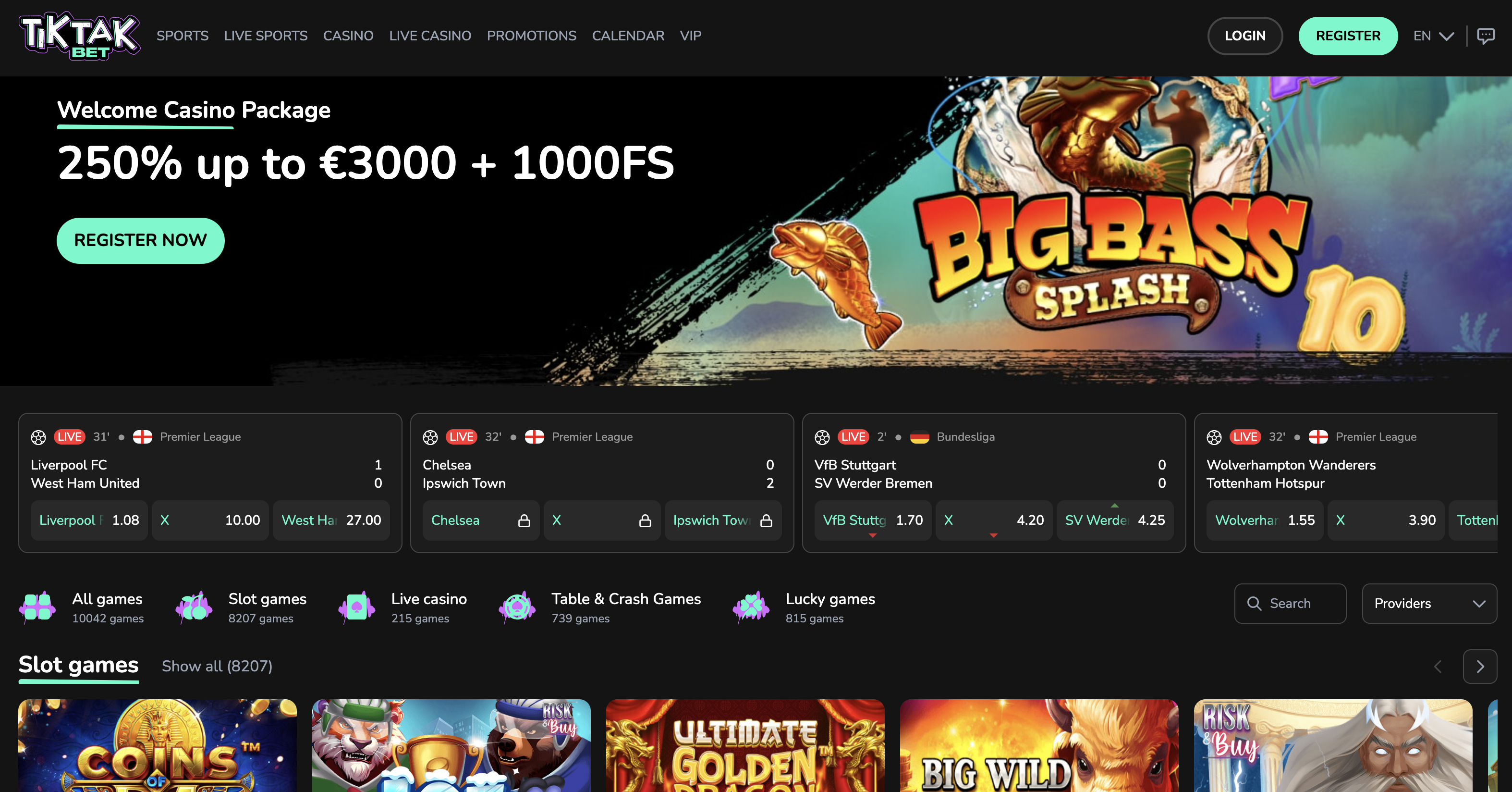
Task: Select VfB Stuttgart odds 1.70
Action: click(873, 521)
